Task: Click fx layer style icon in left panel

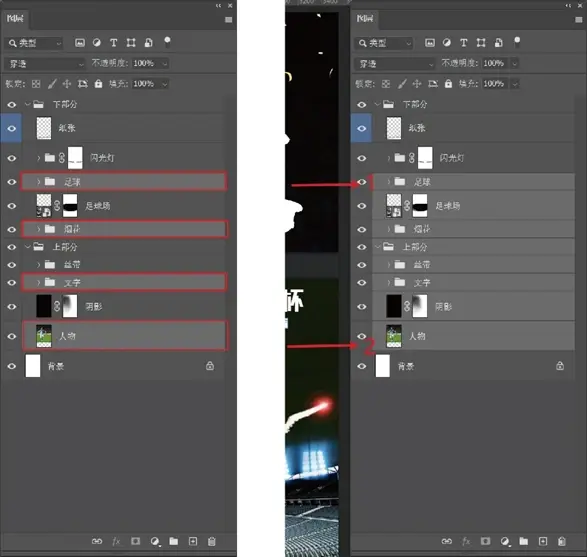Action: (x=116, y=541)
